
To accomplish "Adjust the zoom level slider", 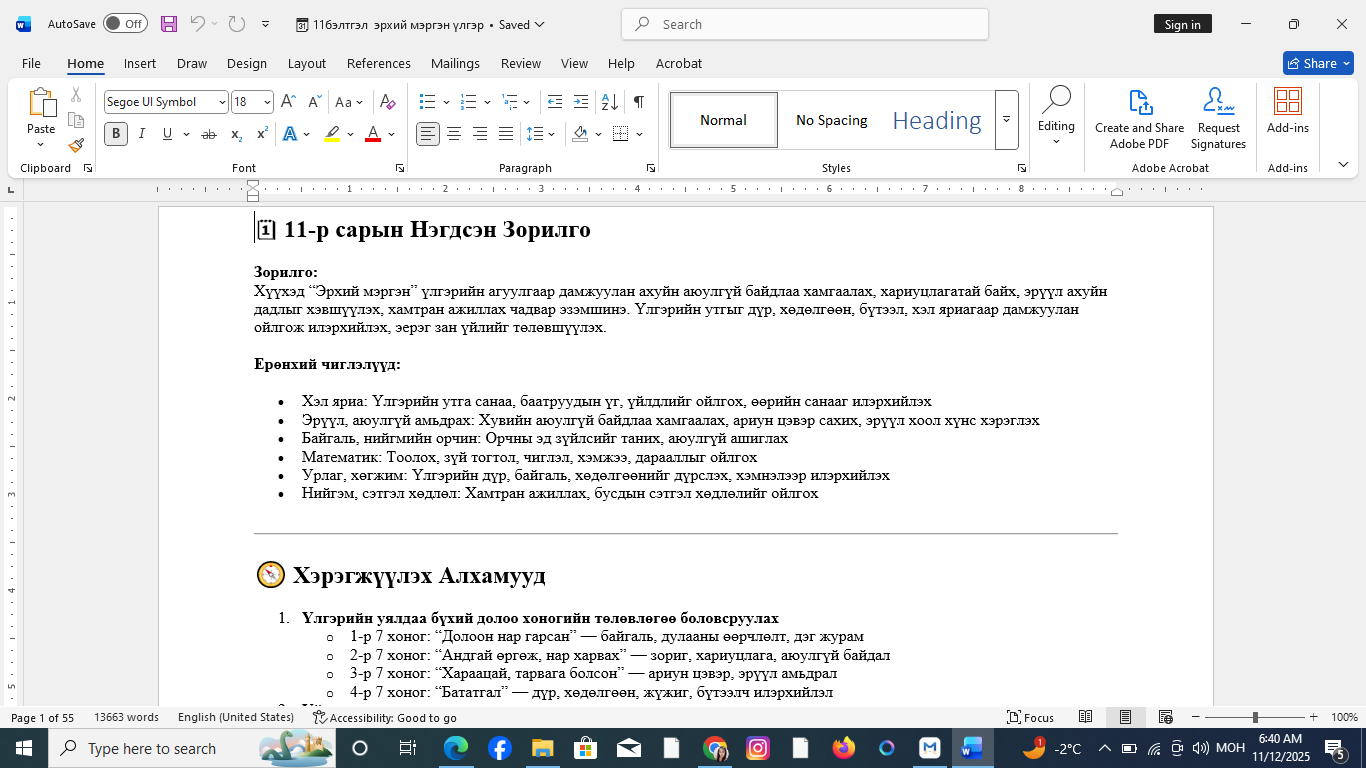I will 1254,717.
